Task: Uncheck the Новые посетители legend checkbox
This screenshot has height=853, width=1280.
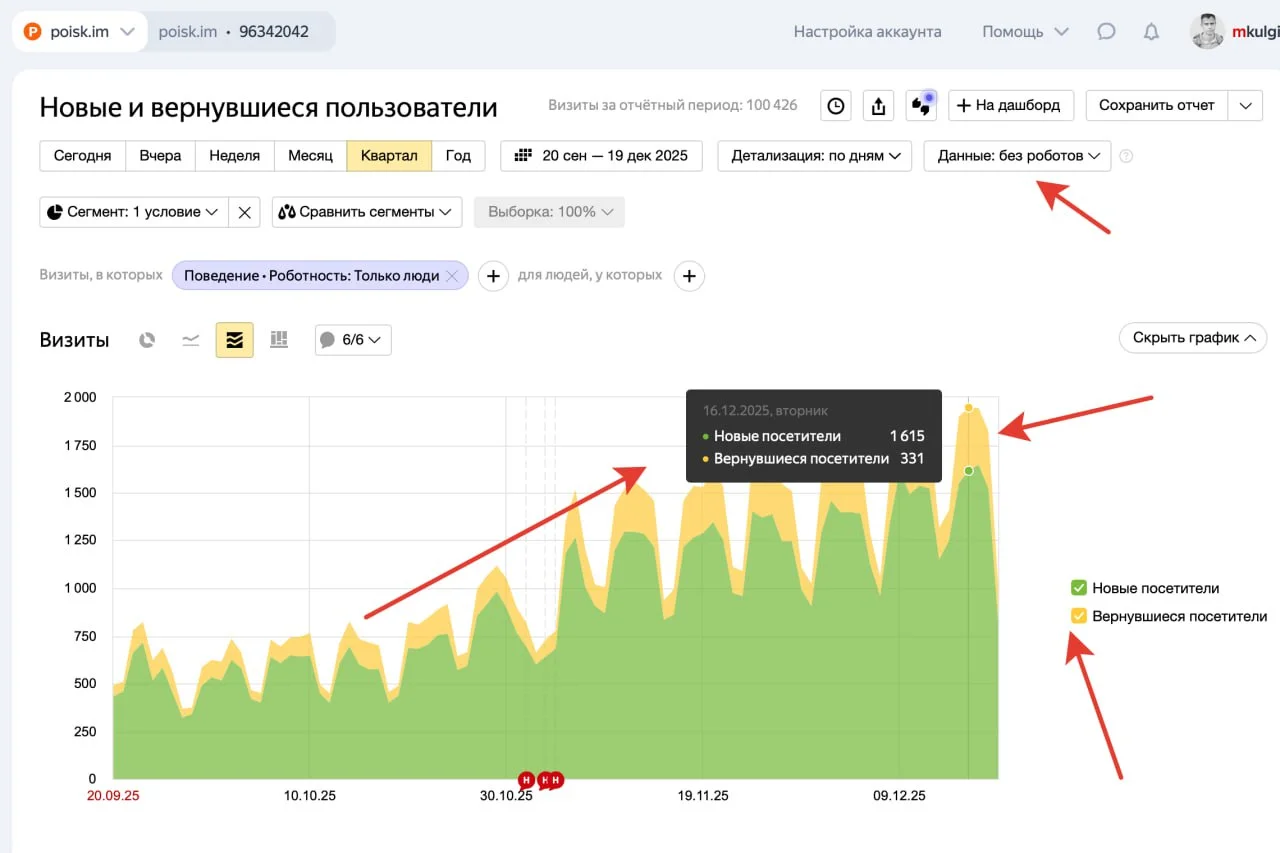Action: coord(1079,588)
